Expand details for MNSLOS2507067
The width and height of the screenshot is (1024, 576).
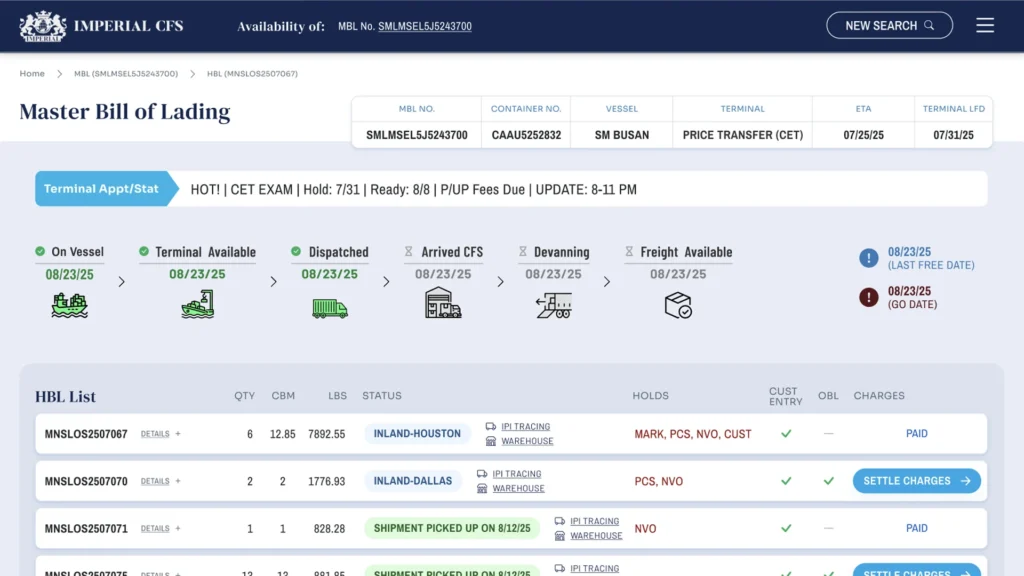[x=161, y=434]
